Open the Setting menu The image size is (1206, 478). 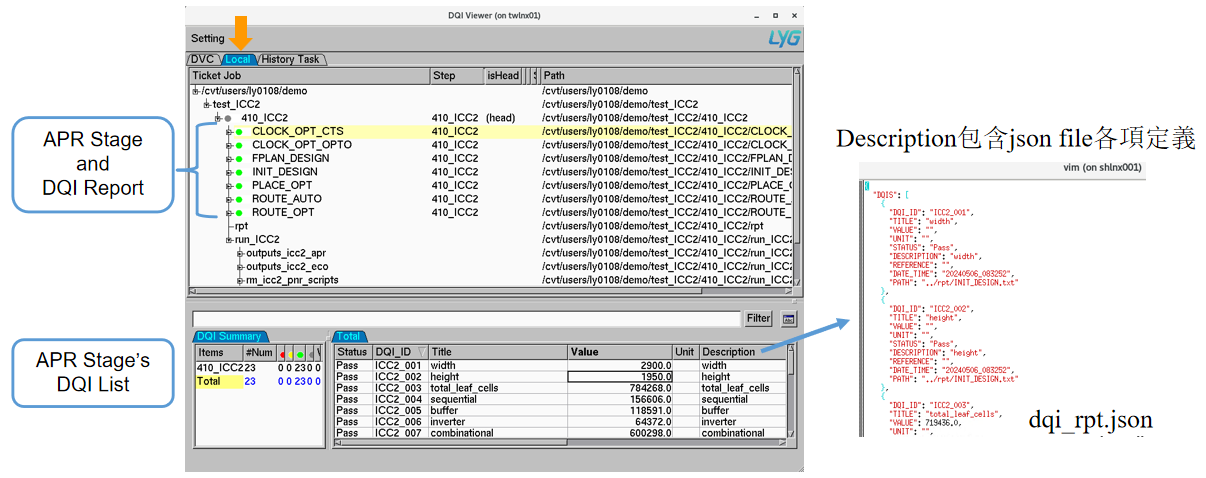pos(208,38)
